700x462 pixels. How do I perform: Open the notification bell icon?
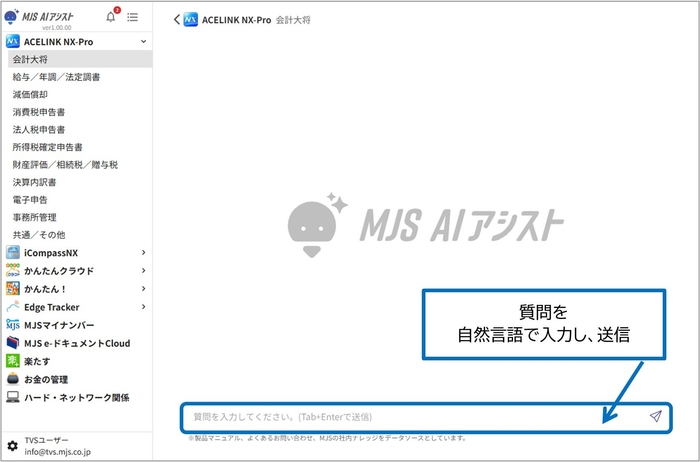(111, 17)
